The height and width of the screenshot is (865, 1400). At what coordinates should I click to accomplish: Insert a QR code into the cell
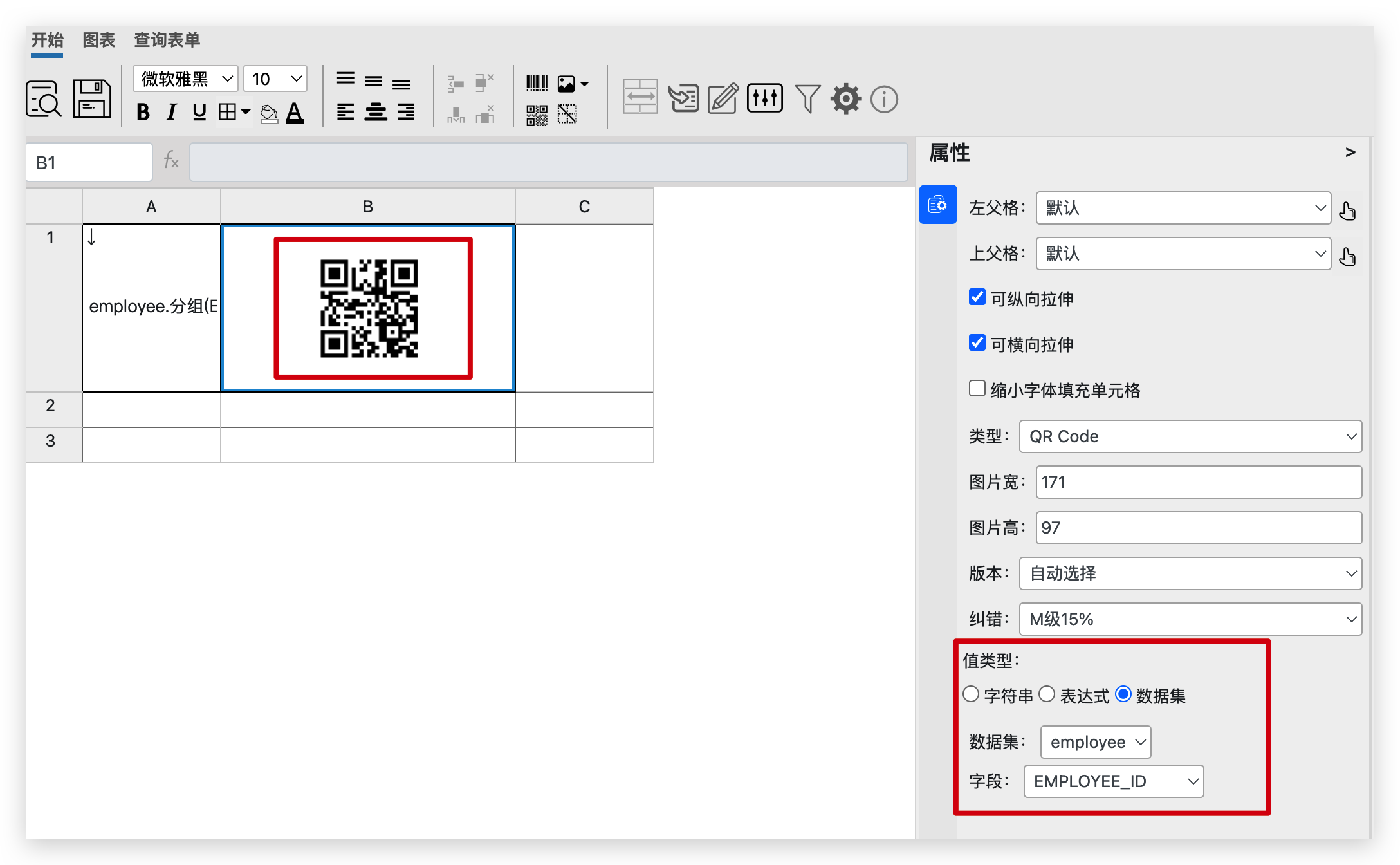point(537,115)
